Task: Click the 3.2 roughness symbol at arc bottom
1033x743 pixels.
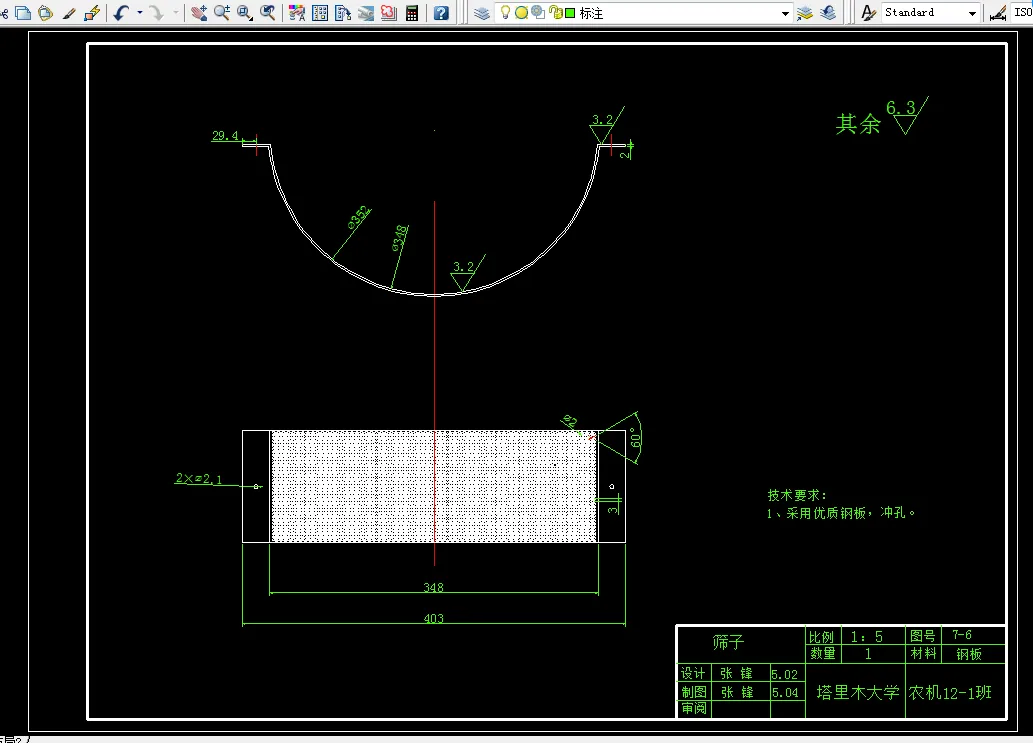Action: (x=464, y=273)
